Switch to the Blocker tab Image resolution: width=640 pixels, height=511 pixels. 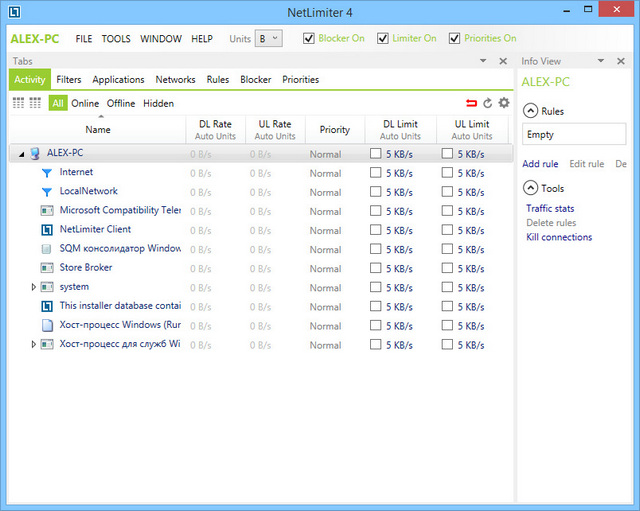(x=255, y=80)
